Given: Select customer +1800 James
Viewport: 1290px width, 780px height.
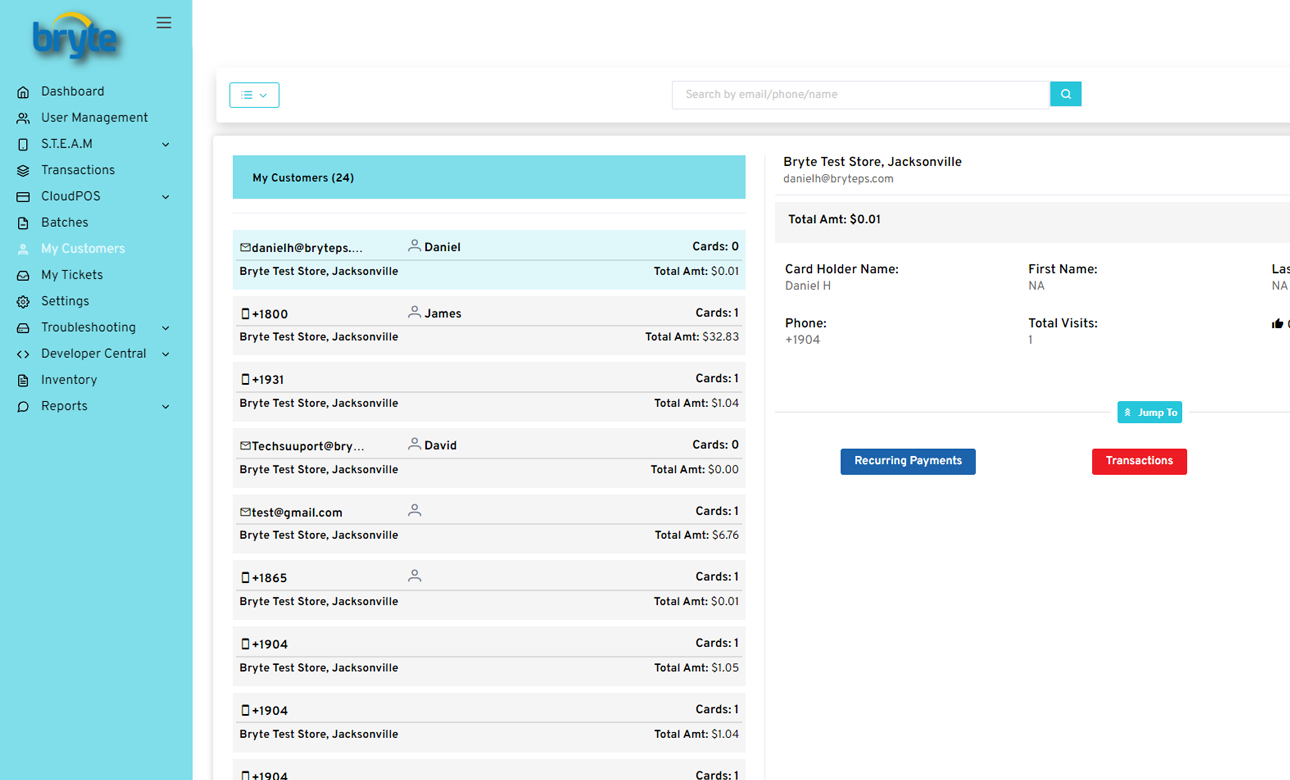Looking at the screenshot, I should click(489, 326).
